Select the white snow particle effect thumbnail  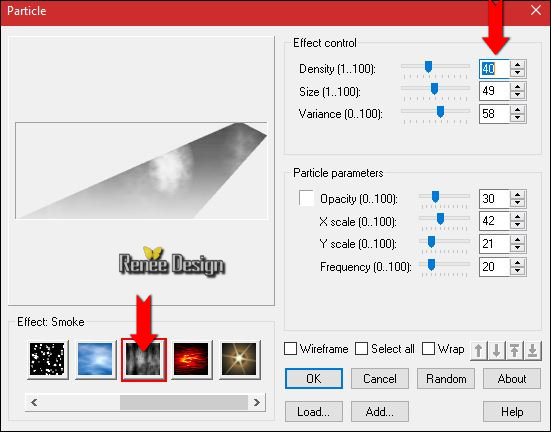[x=47, y=359]
